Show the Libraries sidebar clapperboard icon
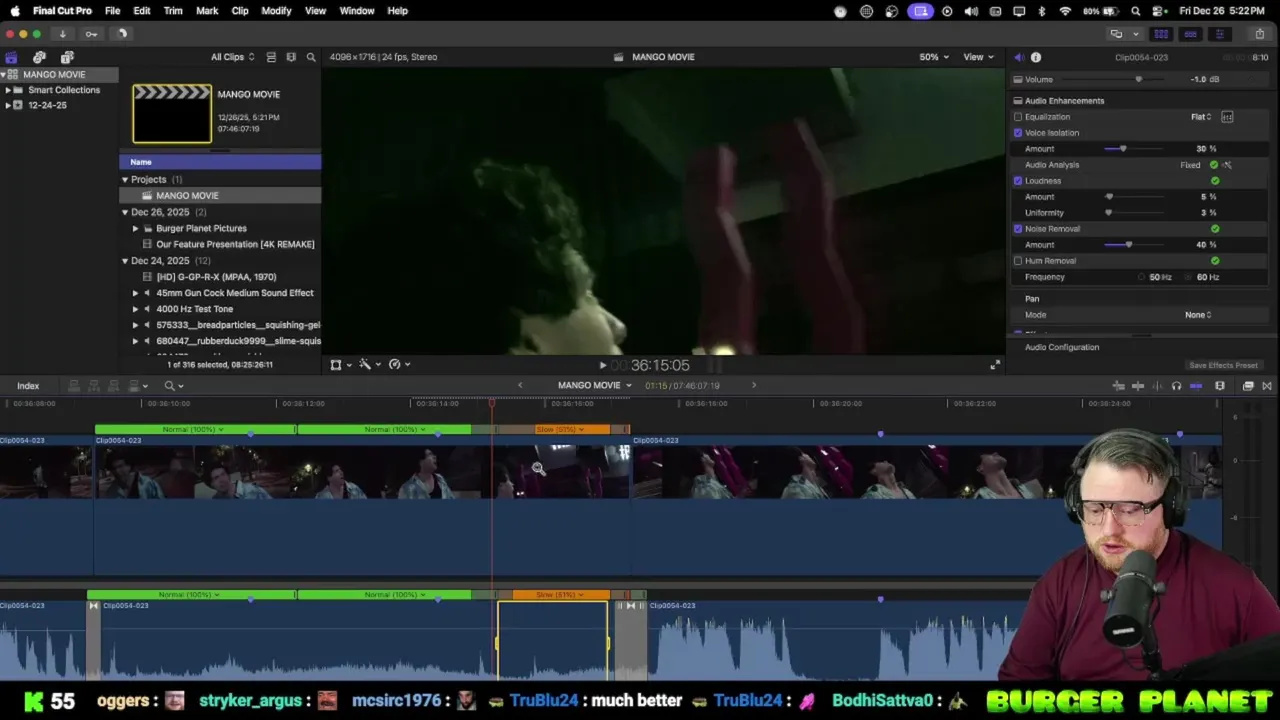 tap(11, 57)
